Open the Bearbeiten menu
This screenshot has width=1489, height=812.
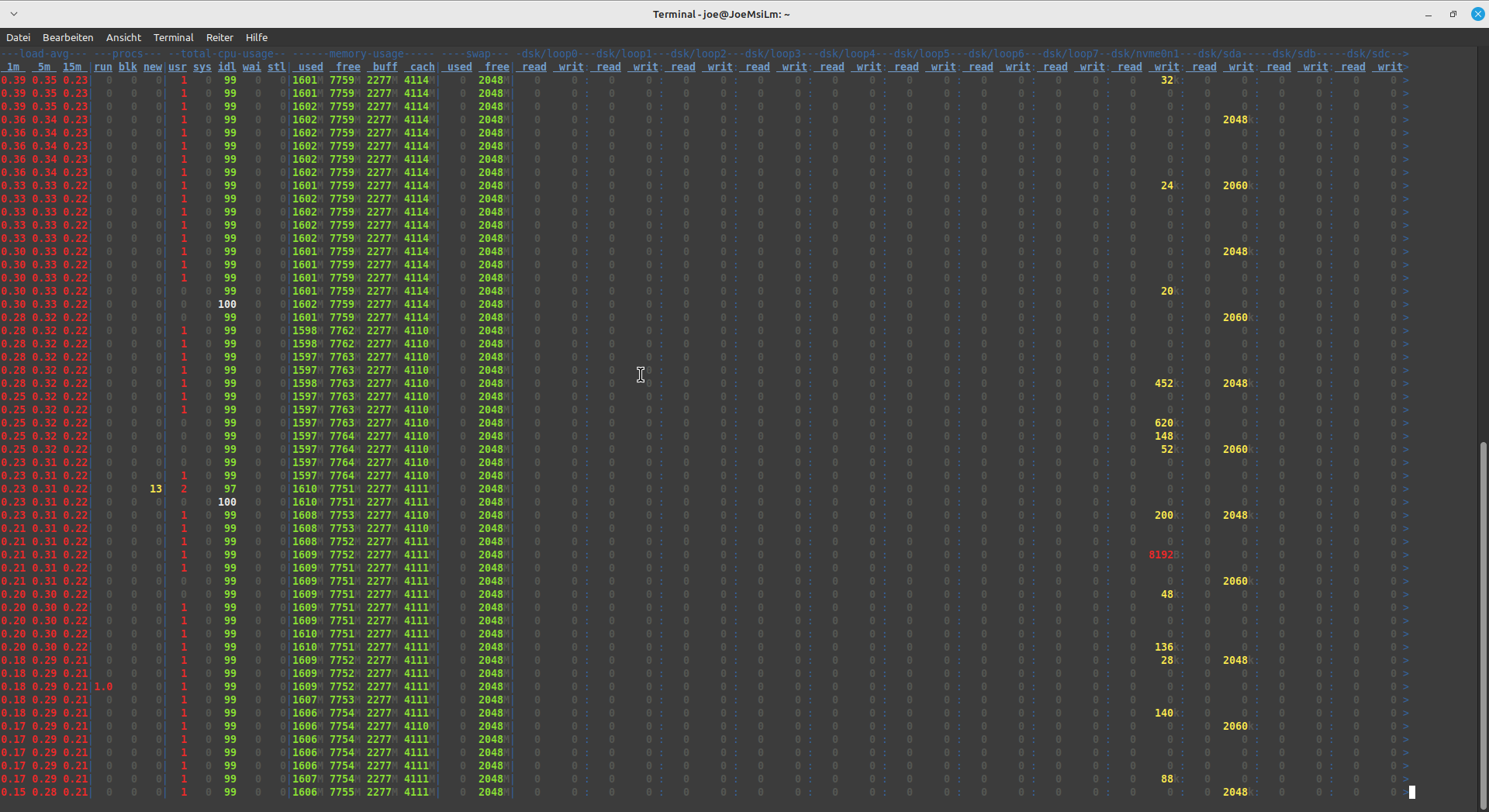point(68,37)
